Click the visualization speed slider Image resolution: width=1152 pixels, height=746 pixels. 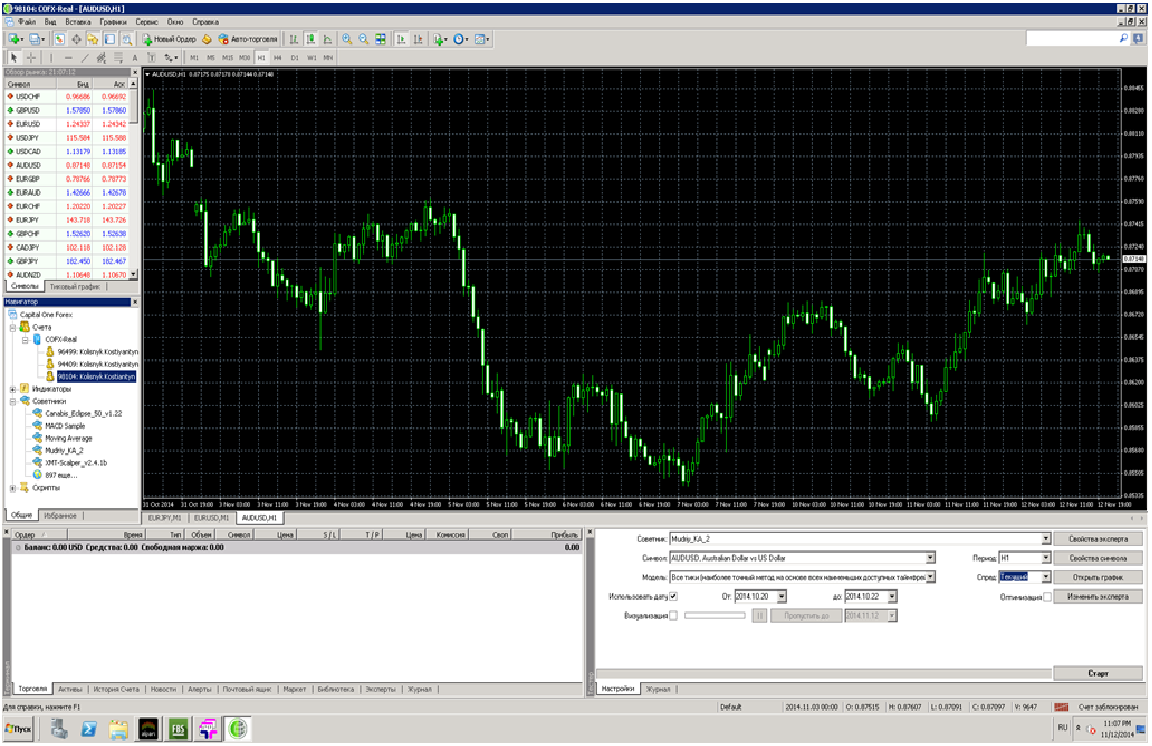click(x=715, y=616)
